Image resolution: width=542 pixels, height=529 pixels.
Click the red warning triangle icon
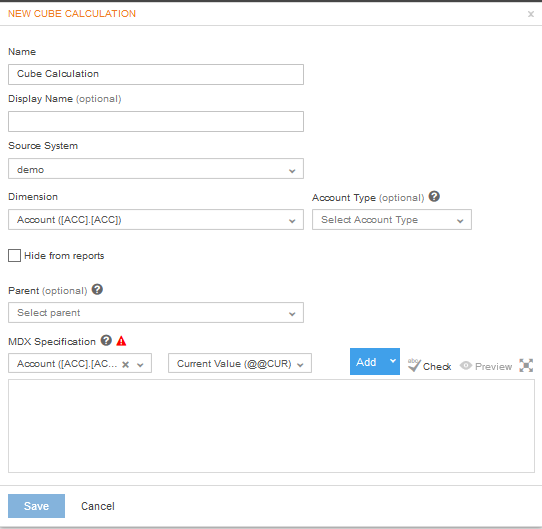point(121,341)
